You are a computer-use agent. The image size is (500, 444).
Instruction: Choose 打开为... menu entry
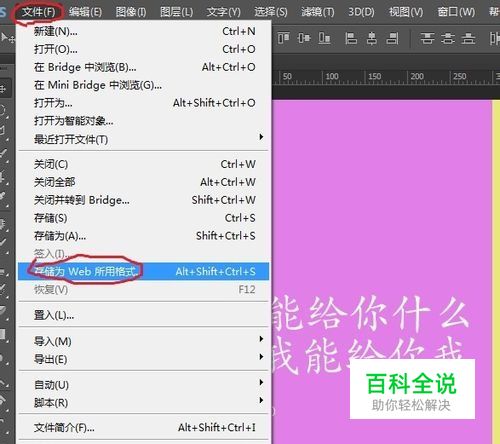coord(144,103)
